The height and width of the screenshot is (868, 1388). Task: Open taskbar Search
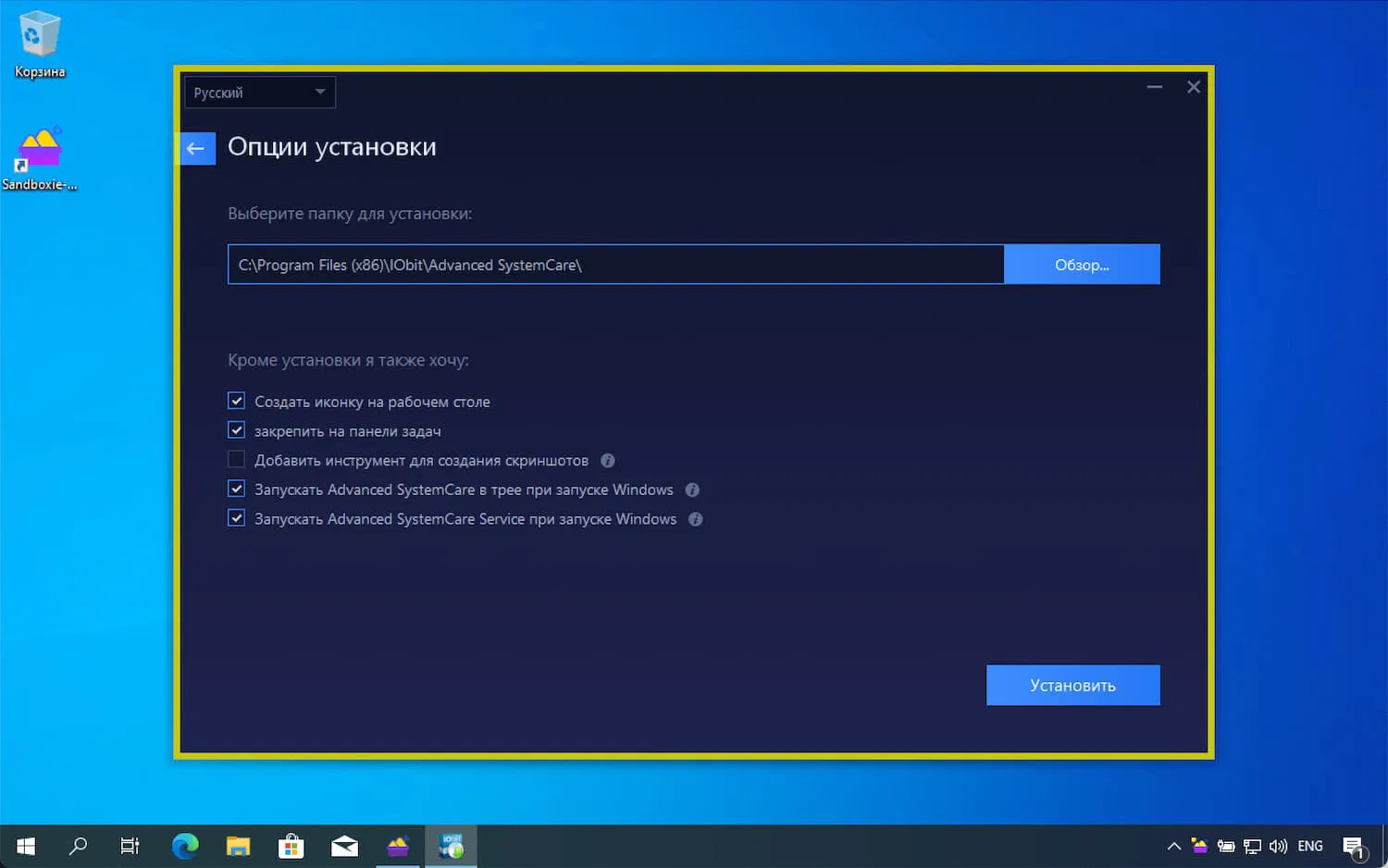coord(79,846)
